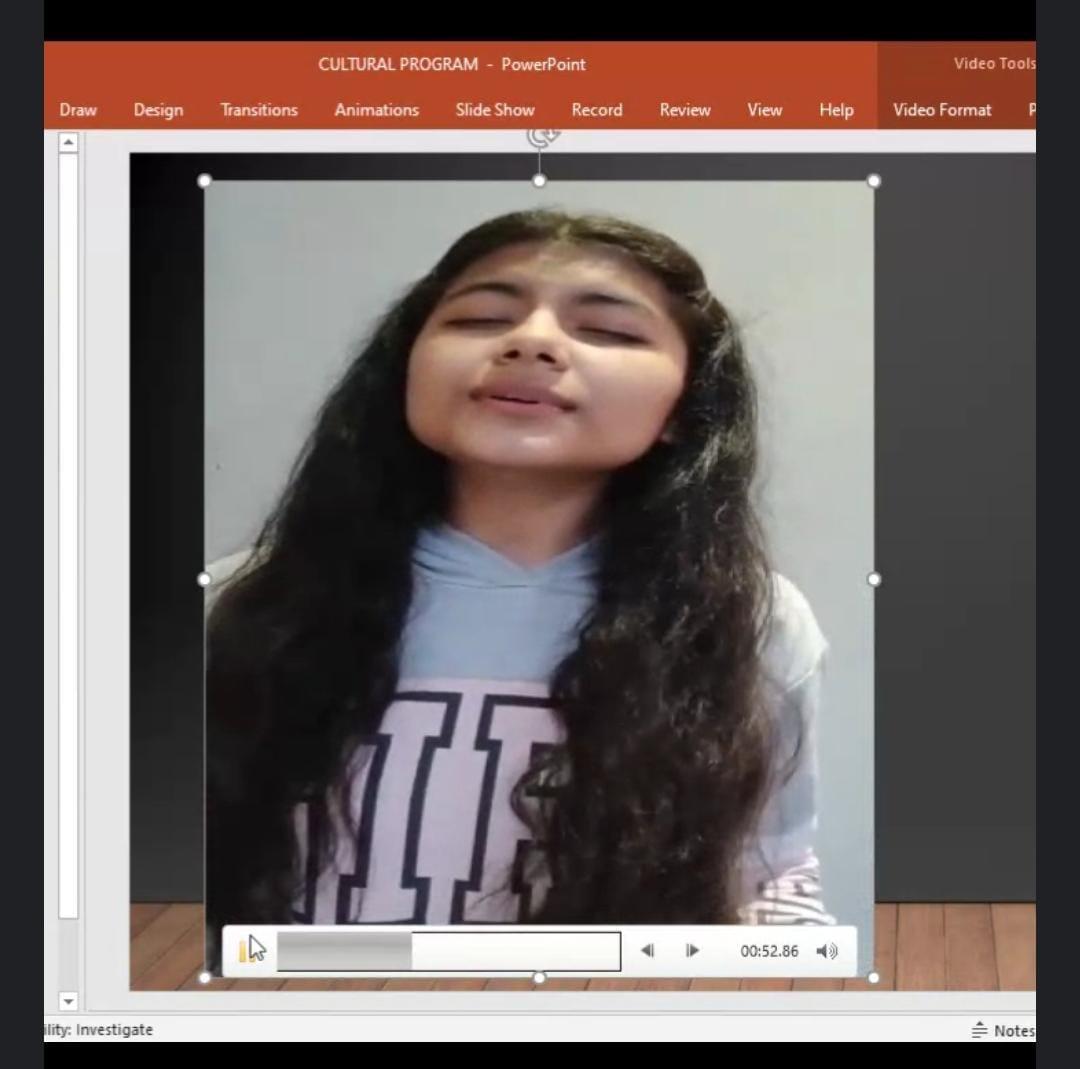Click the left-middle resize handle of video
1080x1069 pixels.
205,579
